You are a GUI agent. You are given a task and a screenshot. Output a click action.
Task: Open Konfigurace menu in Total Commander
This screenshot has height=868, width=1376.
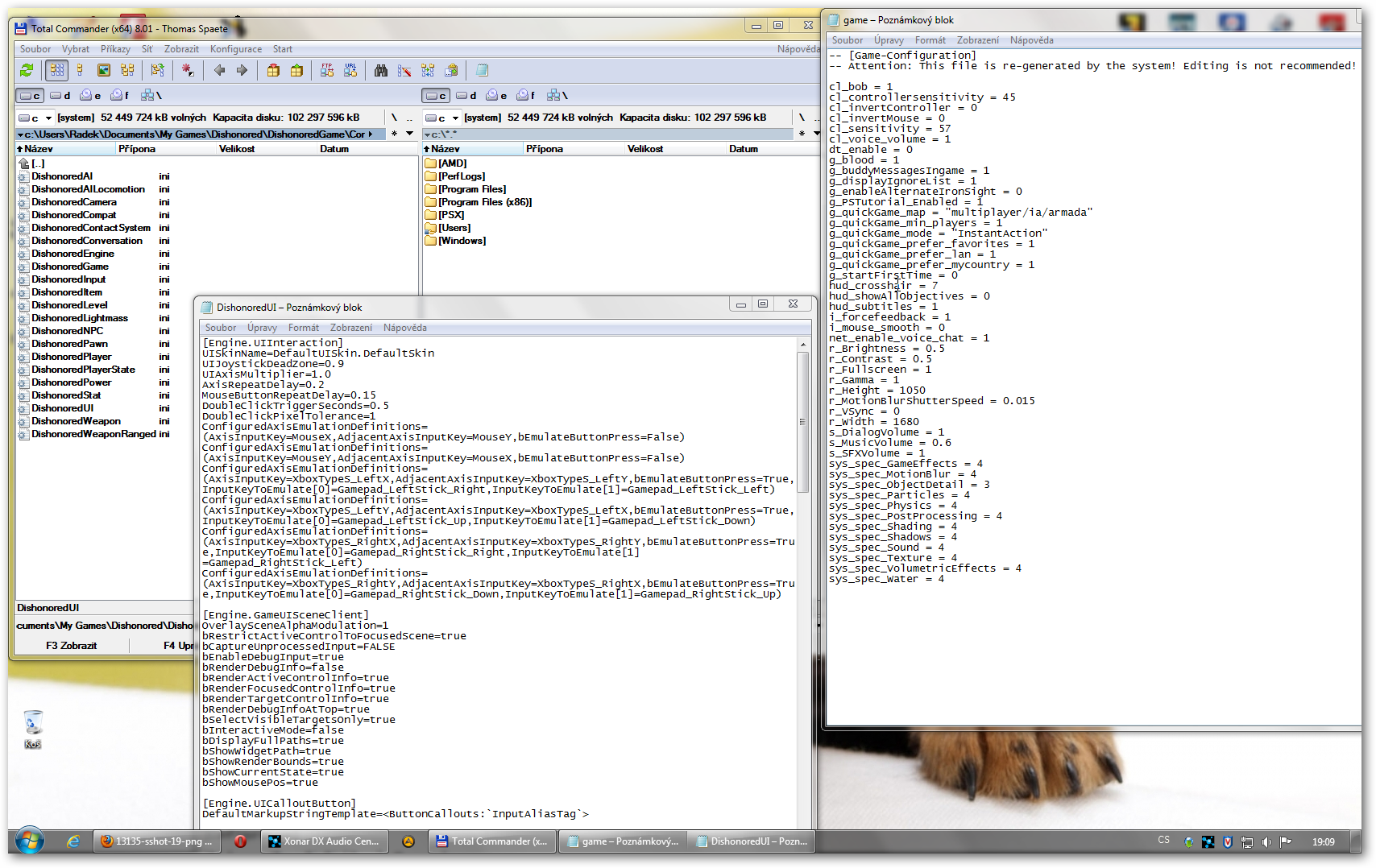pyautogui.click(x=236, y=49)
